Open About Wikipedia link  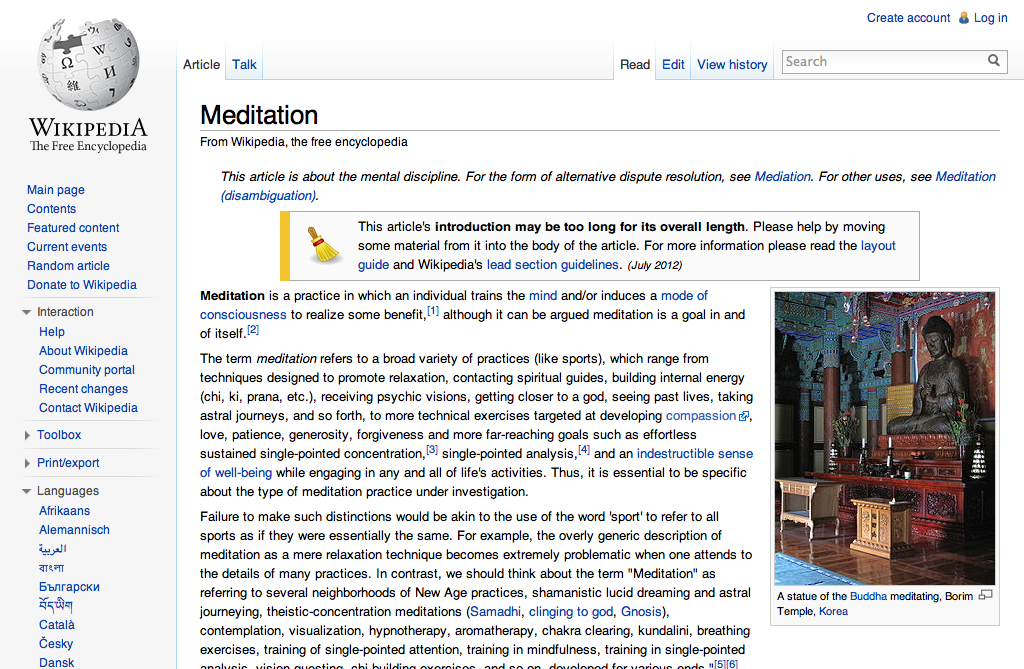83,351
